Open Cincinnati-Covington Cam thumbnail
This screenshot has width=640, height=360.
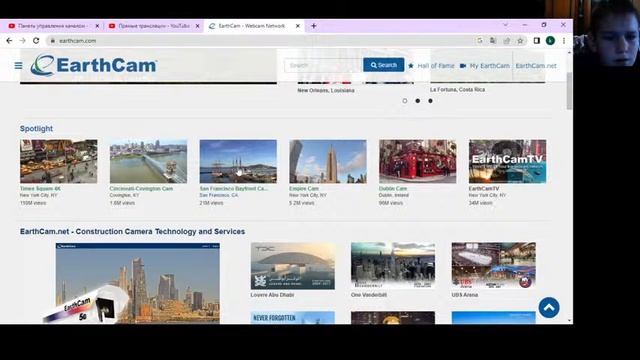tap(149, 161)
